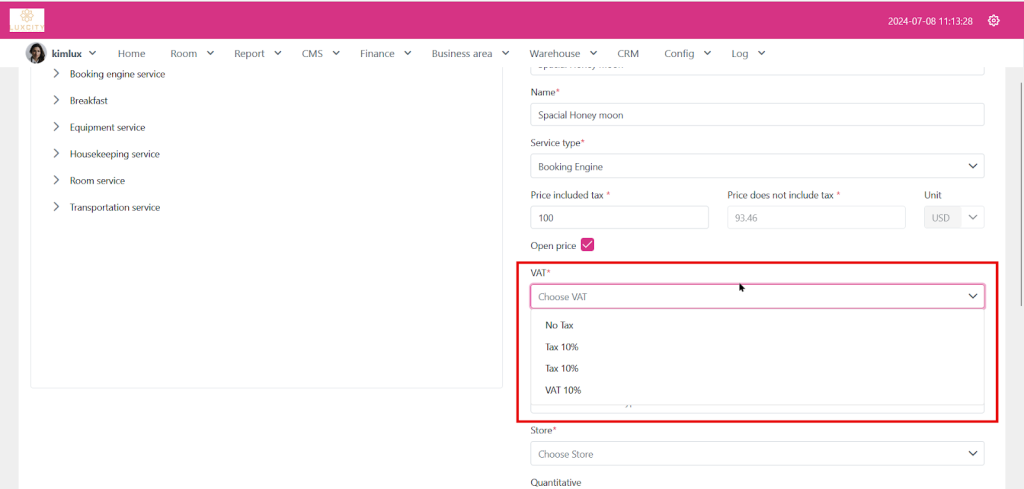Open the Service type dropdown
1024x489 pixels.
(x=756, y=166)
